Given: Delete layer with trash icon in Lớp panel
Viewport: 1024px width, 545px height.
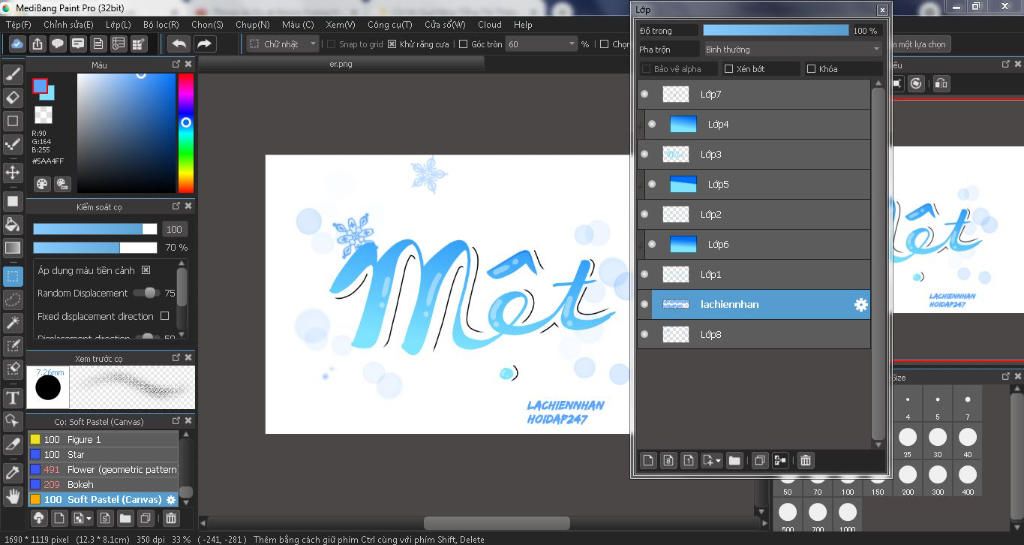Looking at the screenshot, I should pyautogui.click(x=805, y=461).
